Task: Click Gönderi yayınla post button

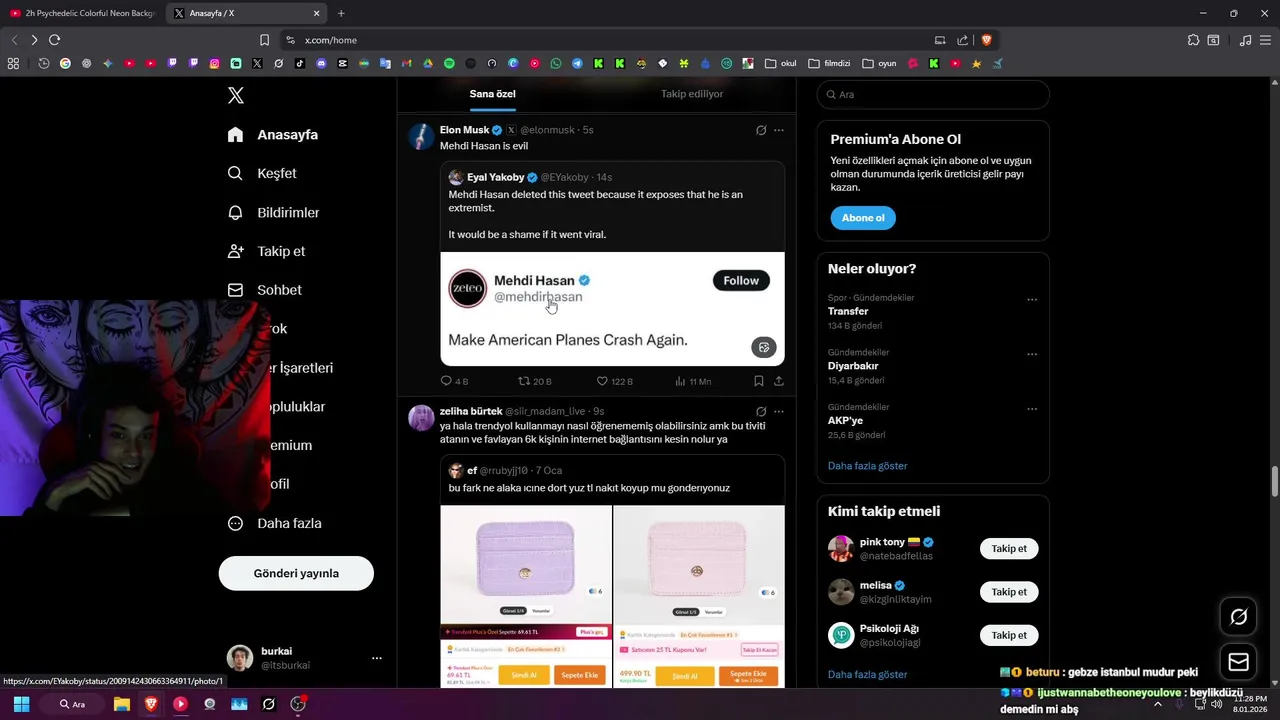Action: 296,573
